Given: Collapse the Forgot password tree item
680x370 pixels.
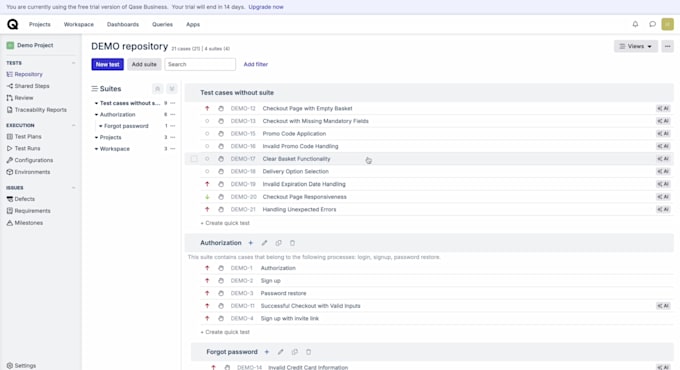Looking at the screenshot, I should [x=101, y=126].
